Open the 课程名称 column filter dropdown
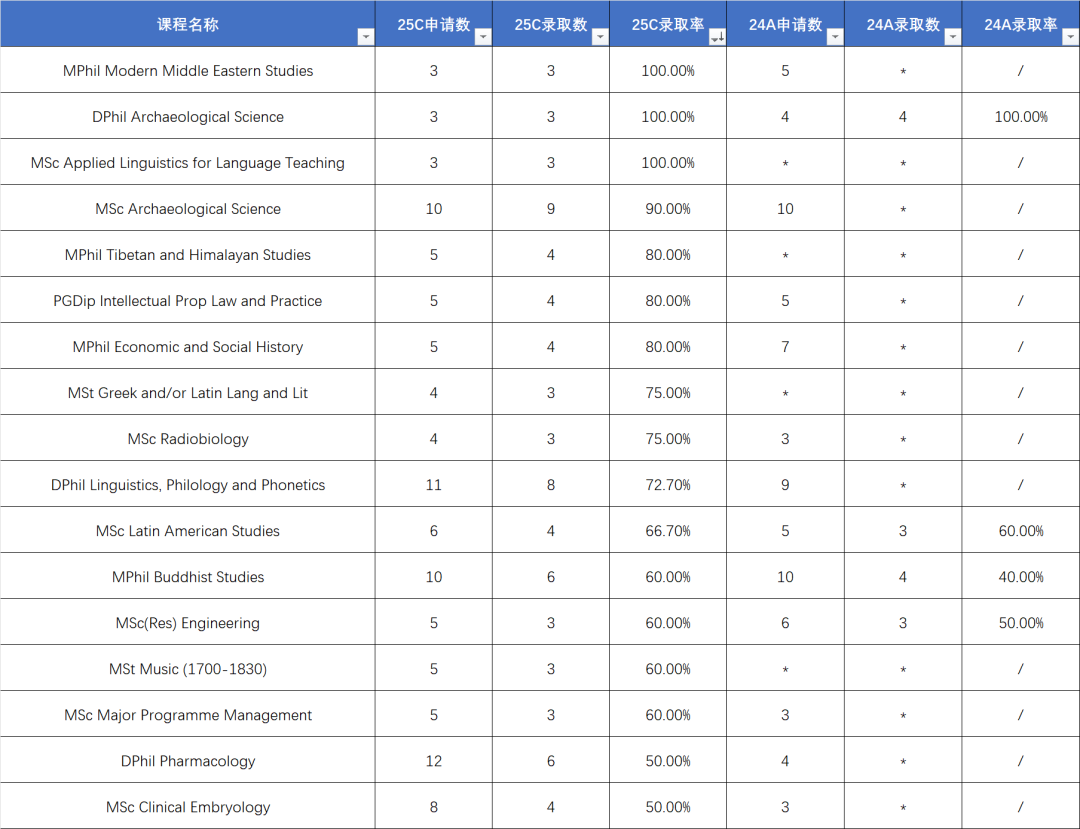Screen dimensions: 1080x829 point(365,37)
